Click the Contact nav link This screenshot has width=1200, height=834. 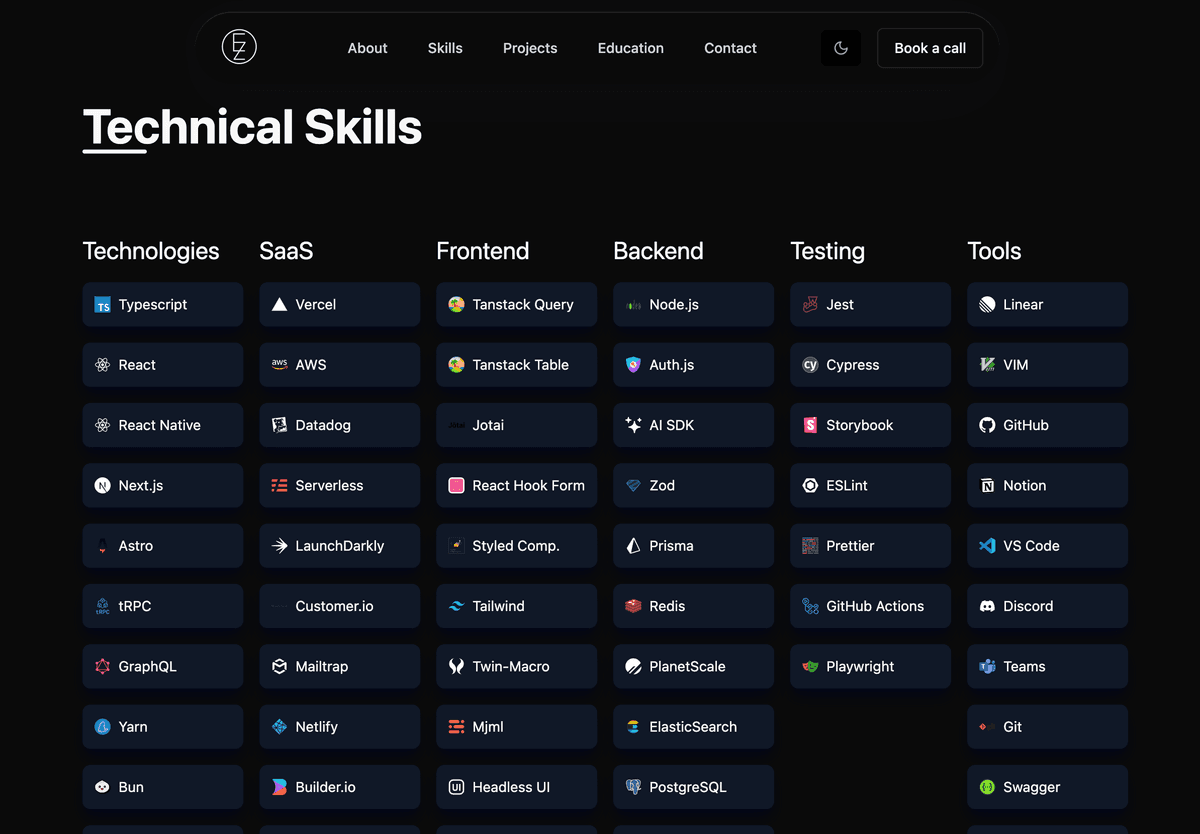pyautogui.click(x=730, y=48)
